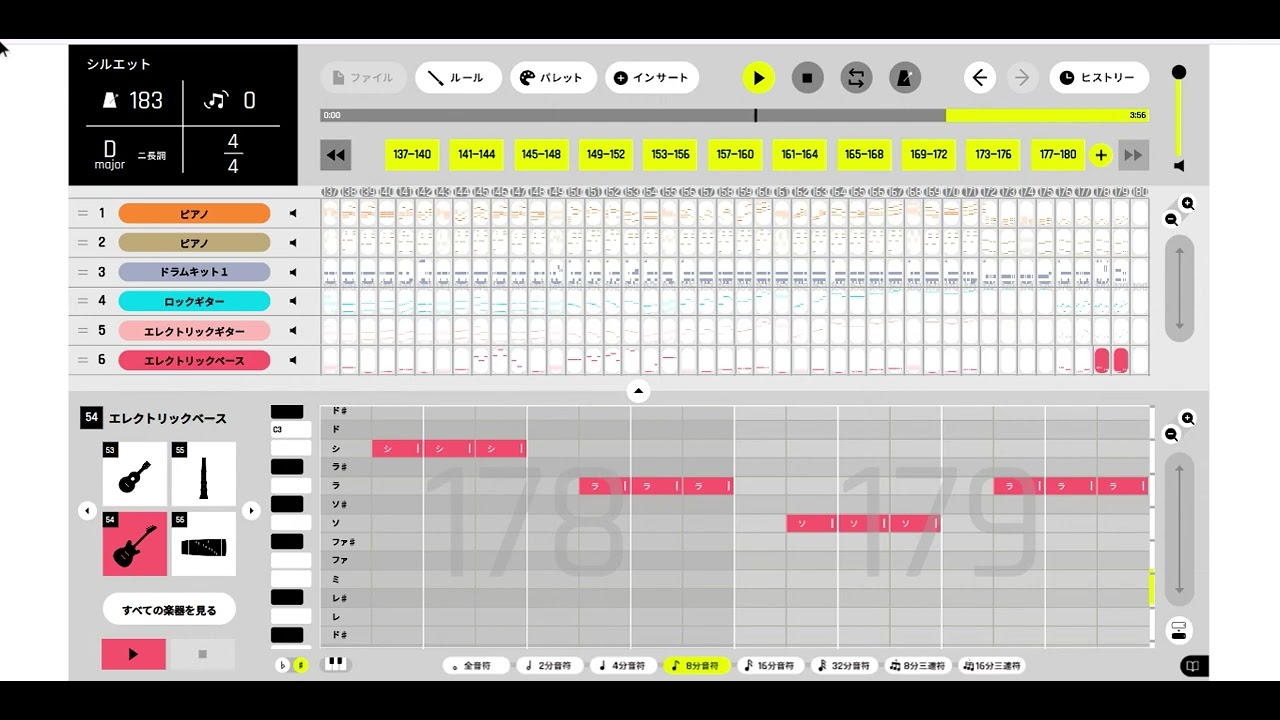Mute the エレクトリックギター track
This screenshot has width=1280, height=720.
(x=293, y=331)
